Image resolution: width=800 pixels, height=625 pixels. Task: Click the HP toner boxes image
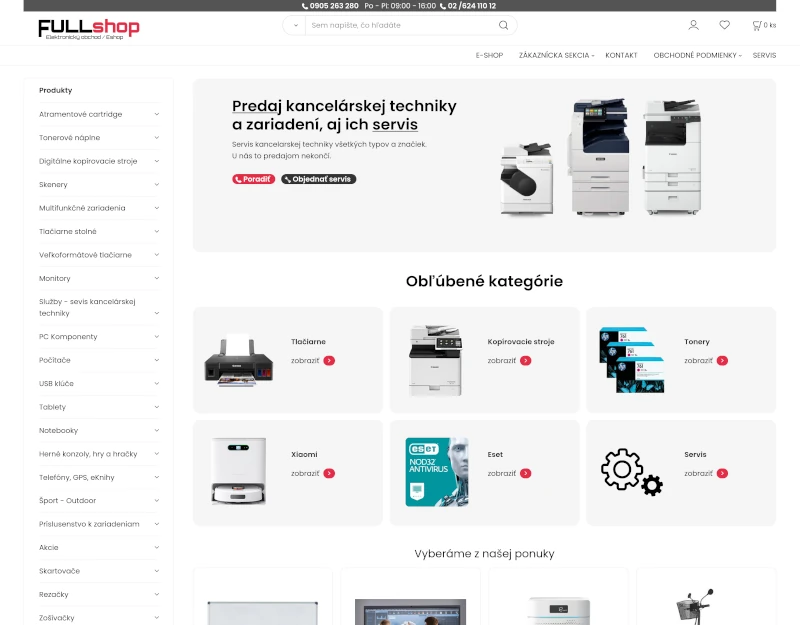point(632,360)
